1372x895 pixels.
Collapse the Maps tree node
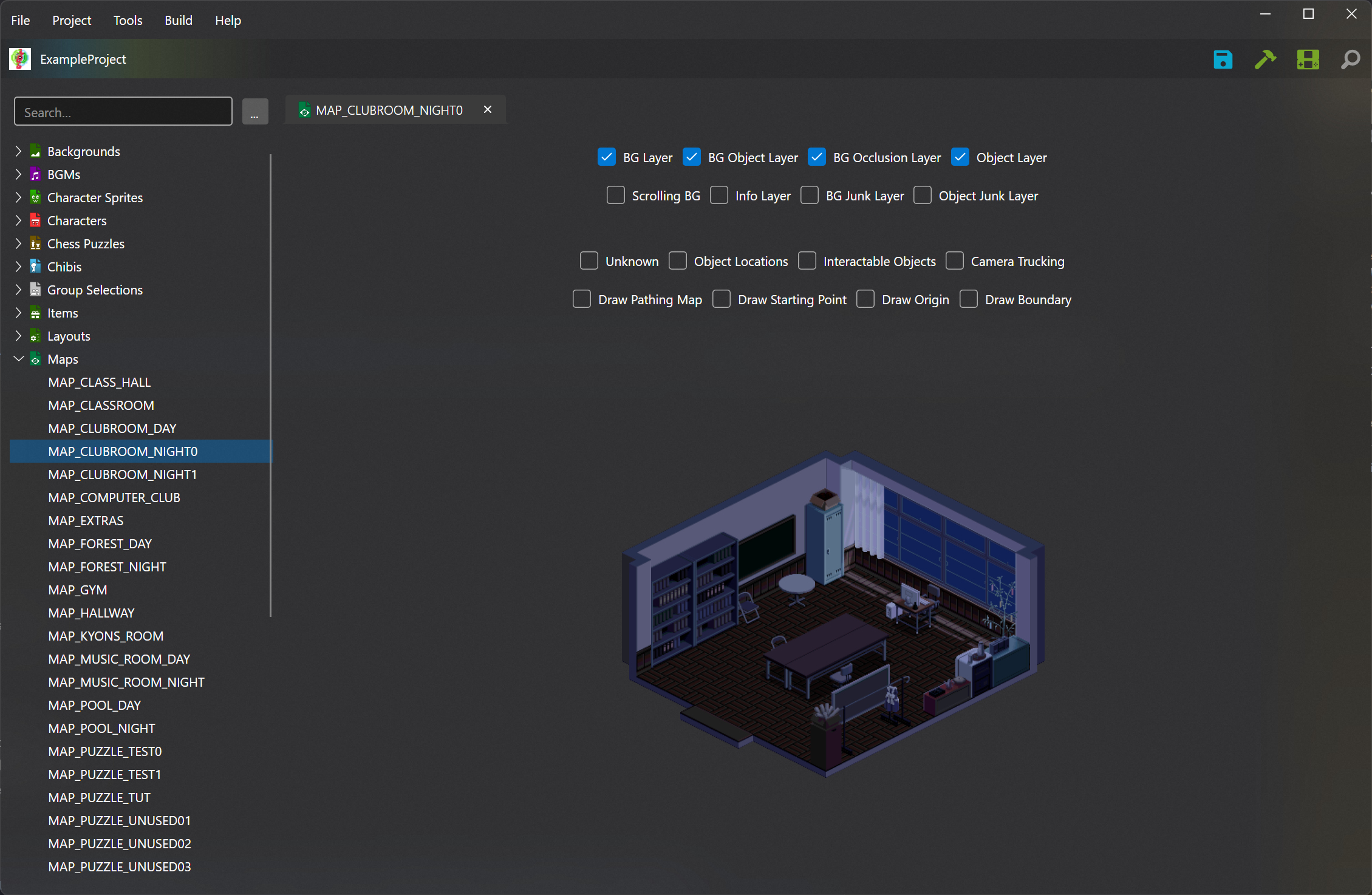tap(18, 359)
